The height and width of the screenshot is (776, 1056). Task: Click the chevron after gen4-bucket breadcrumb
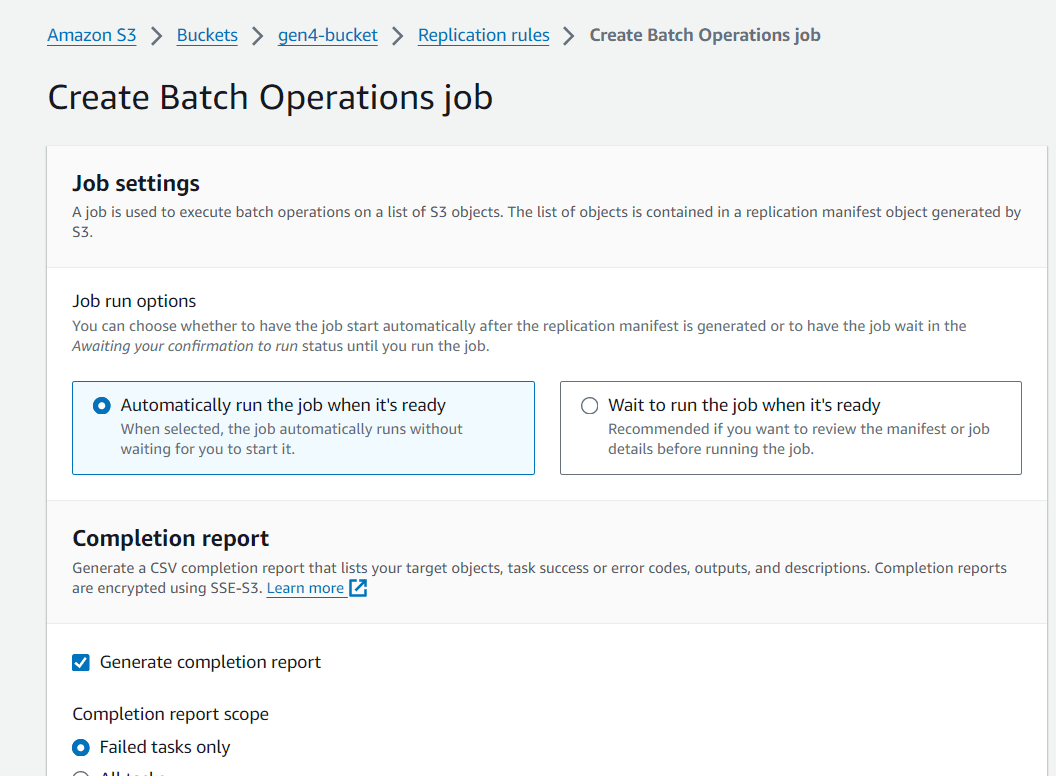[x=397, y=36]
